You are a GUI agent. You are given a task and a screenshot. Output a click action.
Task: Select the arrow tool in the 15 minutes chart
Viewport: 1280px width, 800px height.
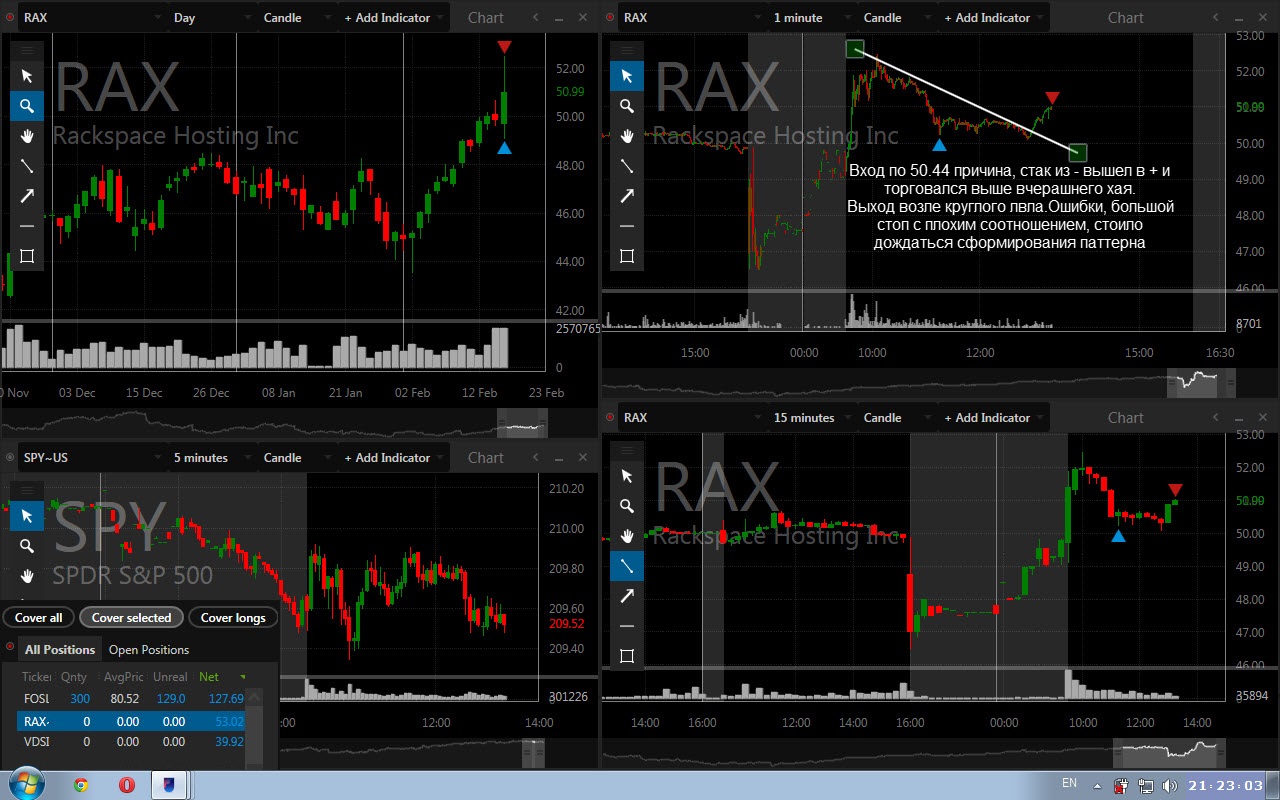pos(627,596)
